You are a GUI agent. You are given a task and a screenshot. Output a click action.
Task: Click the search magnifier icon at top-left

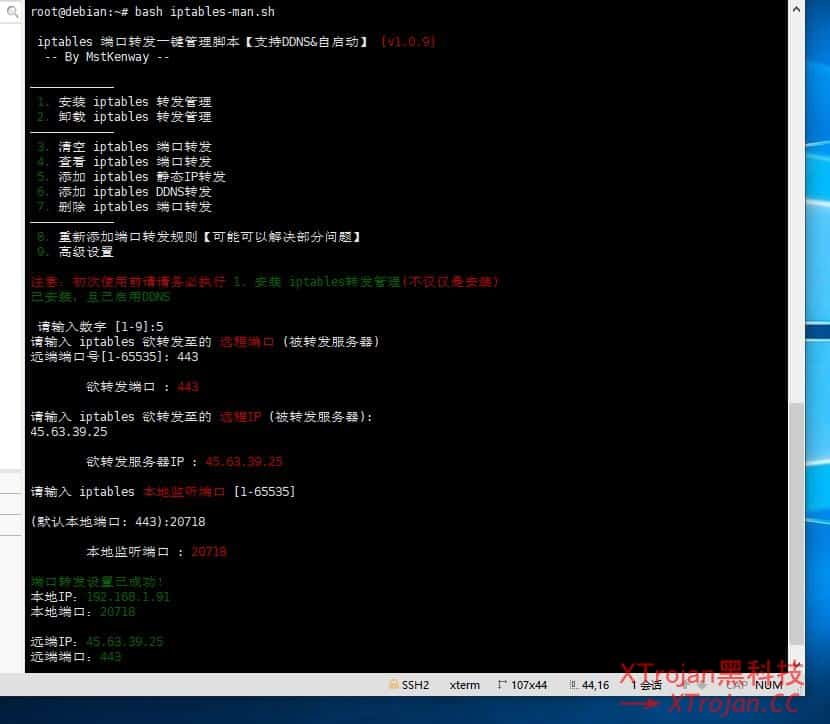[x=10, y=11]
